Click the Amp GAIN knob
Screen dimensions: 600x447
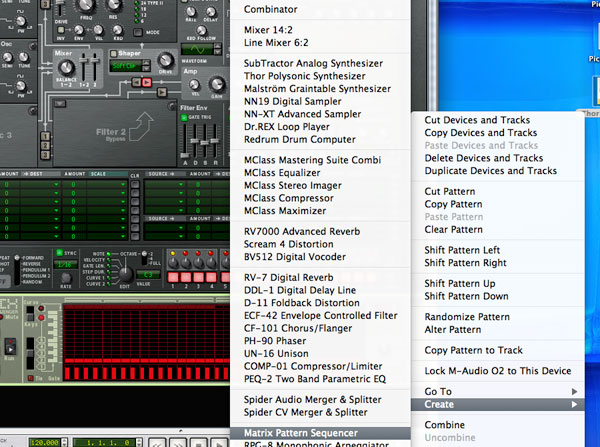click(217, 84)
